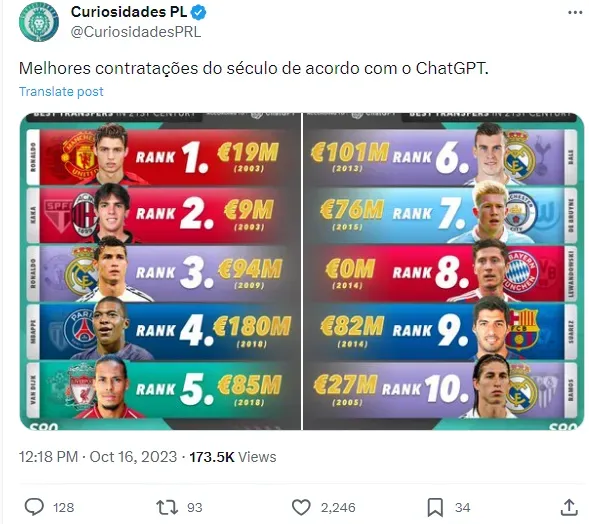Click the repost arrows icon
The height and width of the screenshot is (524, 589).
[x=167, y=507]
